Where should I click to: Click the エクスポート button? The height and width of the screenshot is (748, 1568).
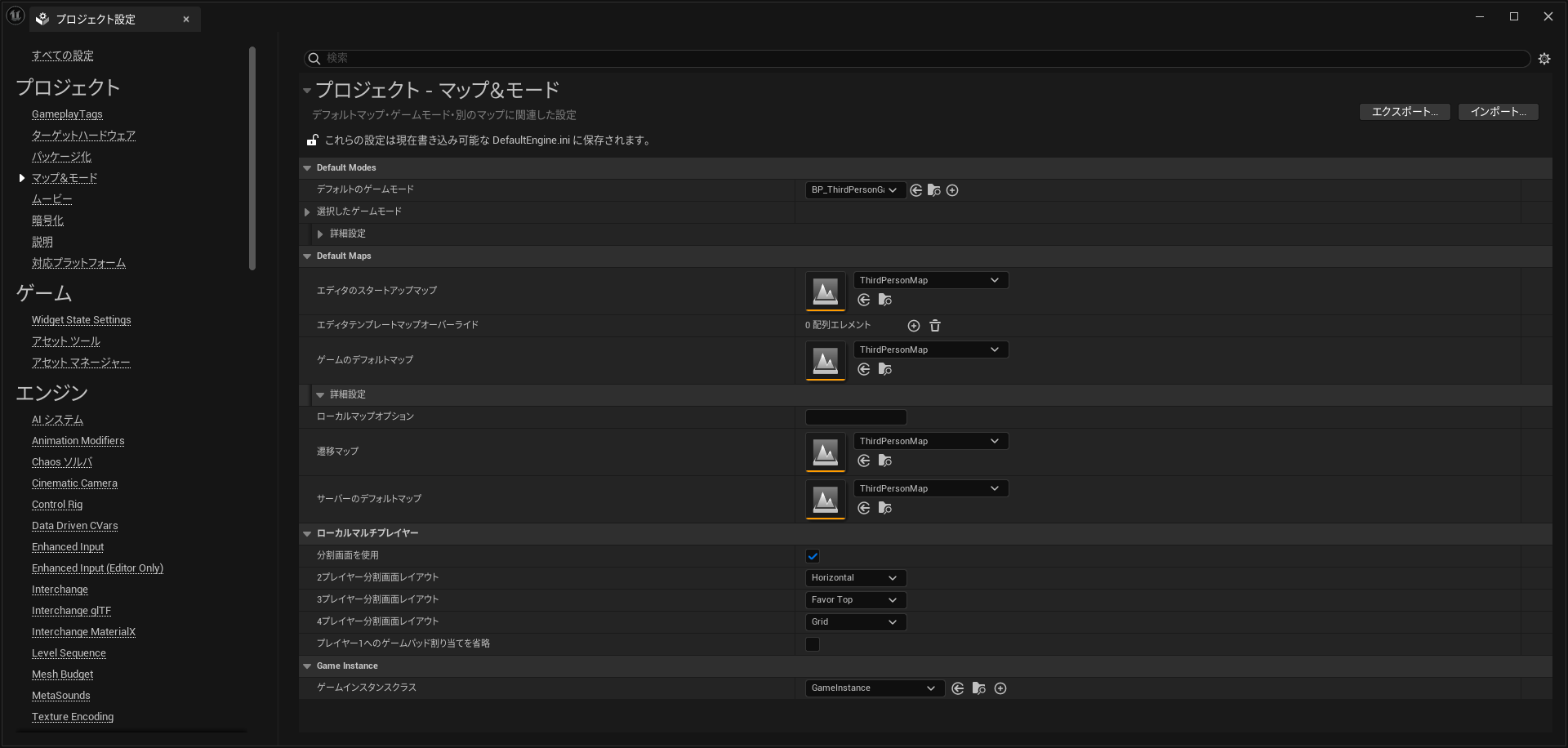1404,112
